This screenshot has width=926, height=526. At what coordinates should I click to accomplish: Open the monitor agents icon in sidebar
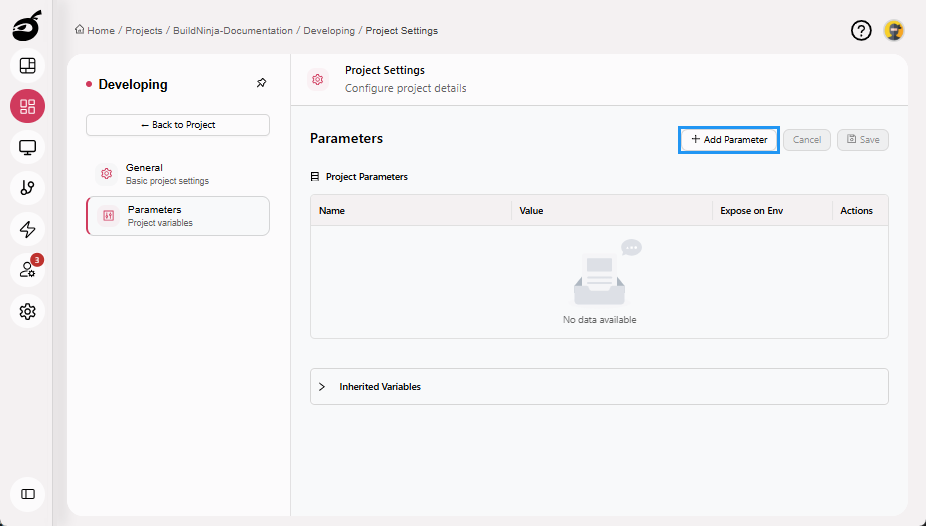(28, 147)
